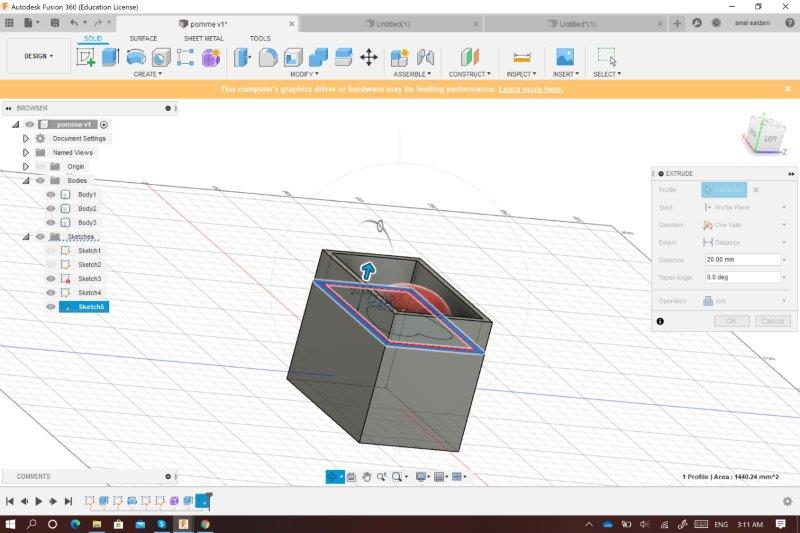Toggle visibility of Body1

[x=51, y=194]
